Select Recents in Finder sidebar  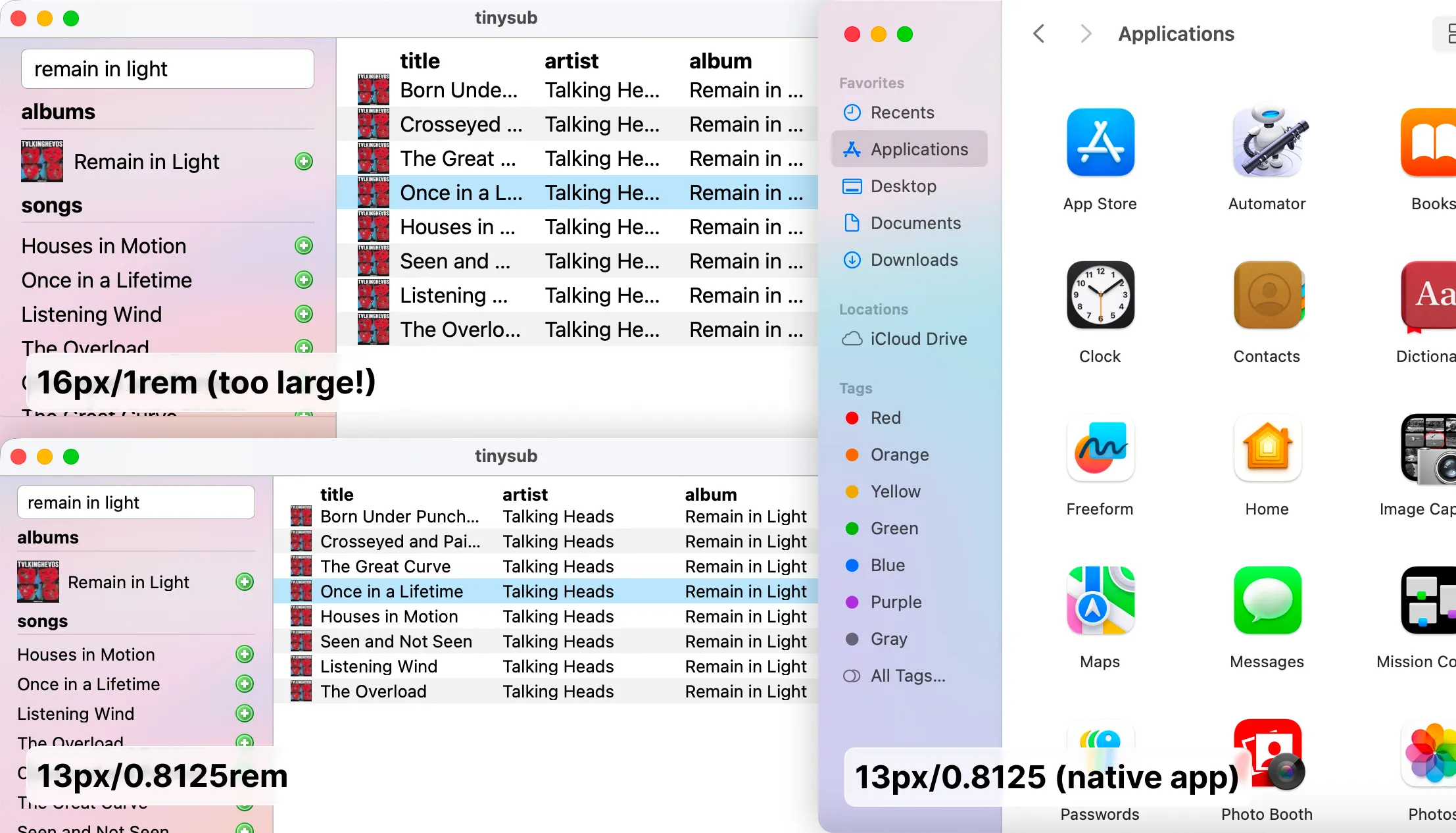(909, 113)
